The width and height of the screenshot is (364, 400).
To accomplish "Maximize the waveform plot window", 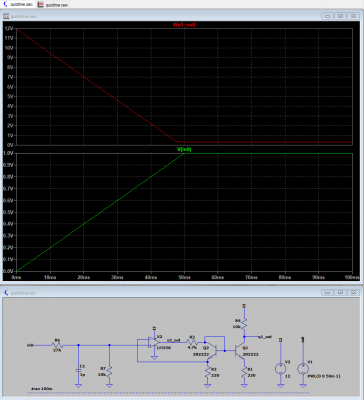I will 340,16.
